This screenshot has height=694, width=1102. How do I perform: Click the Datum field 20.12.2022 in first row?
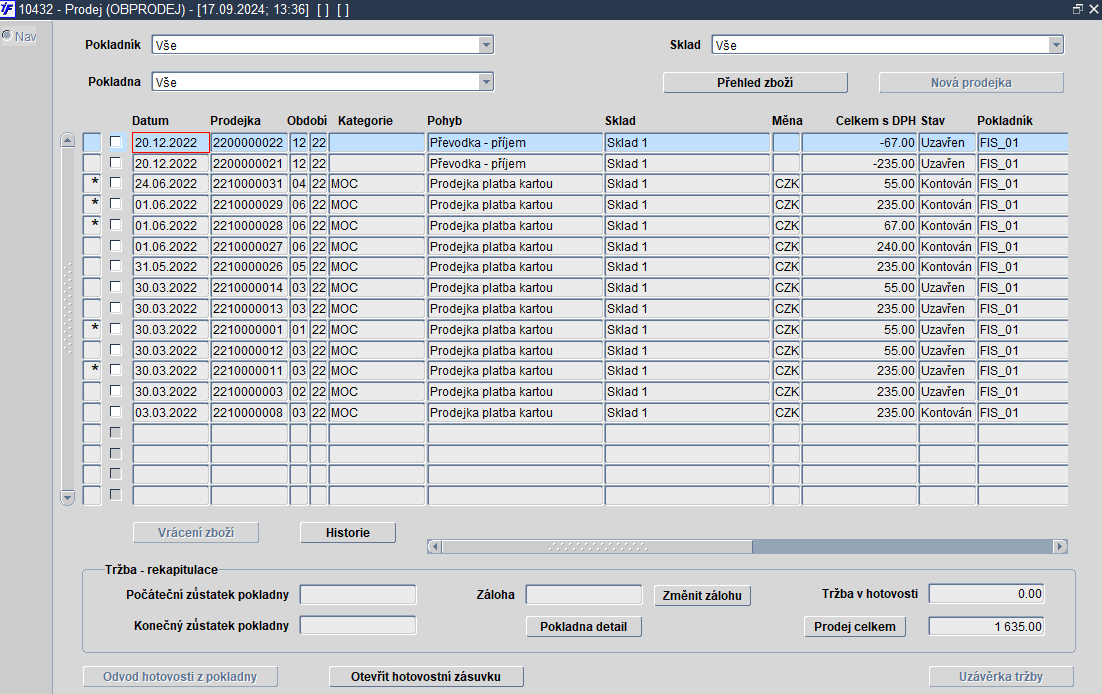[171, 143]
